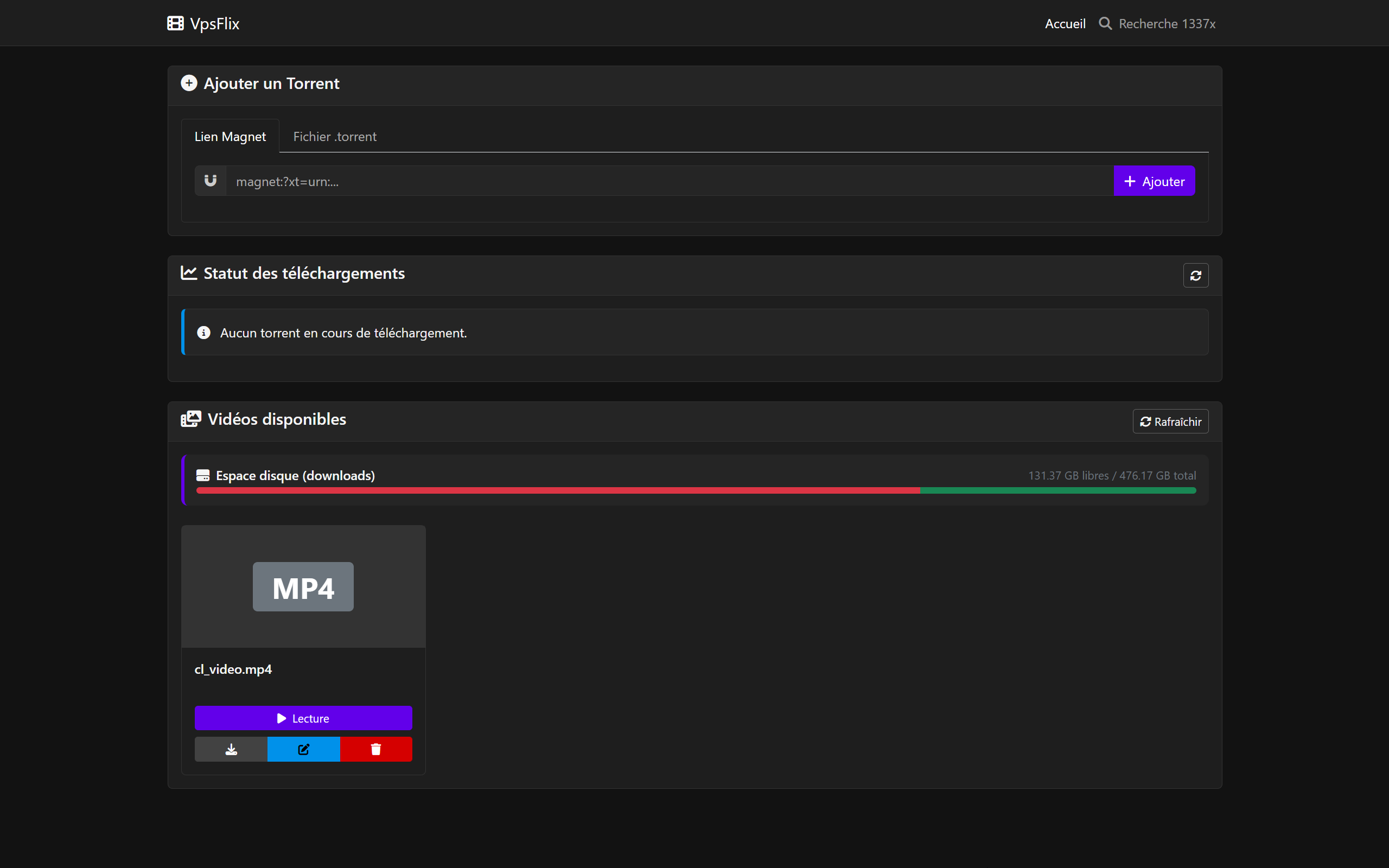Image resolution: width=1389 pixels, height=868 pixels.
Task: Switch to the Lien Magnet tab
Action: [x=230, y=137]
